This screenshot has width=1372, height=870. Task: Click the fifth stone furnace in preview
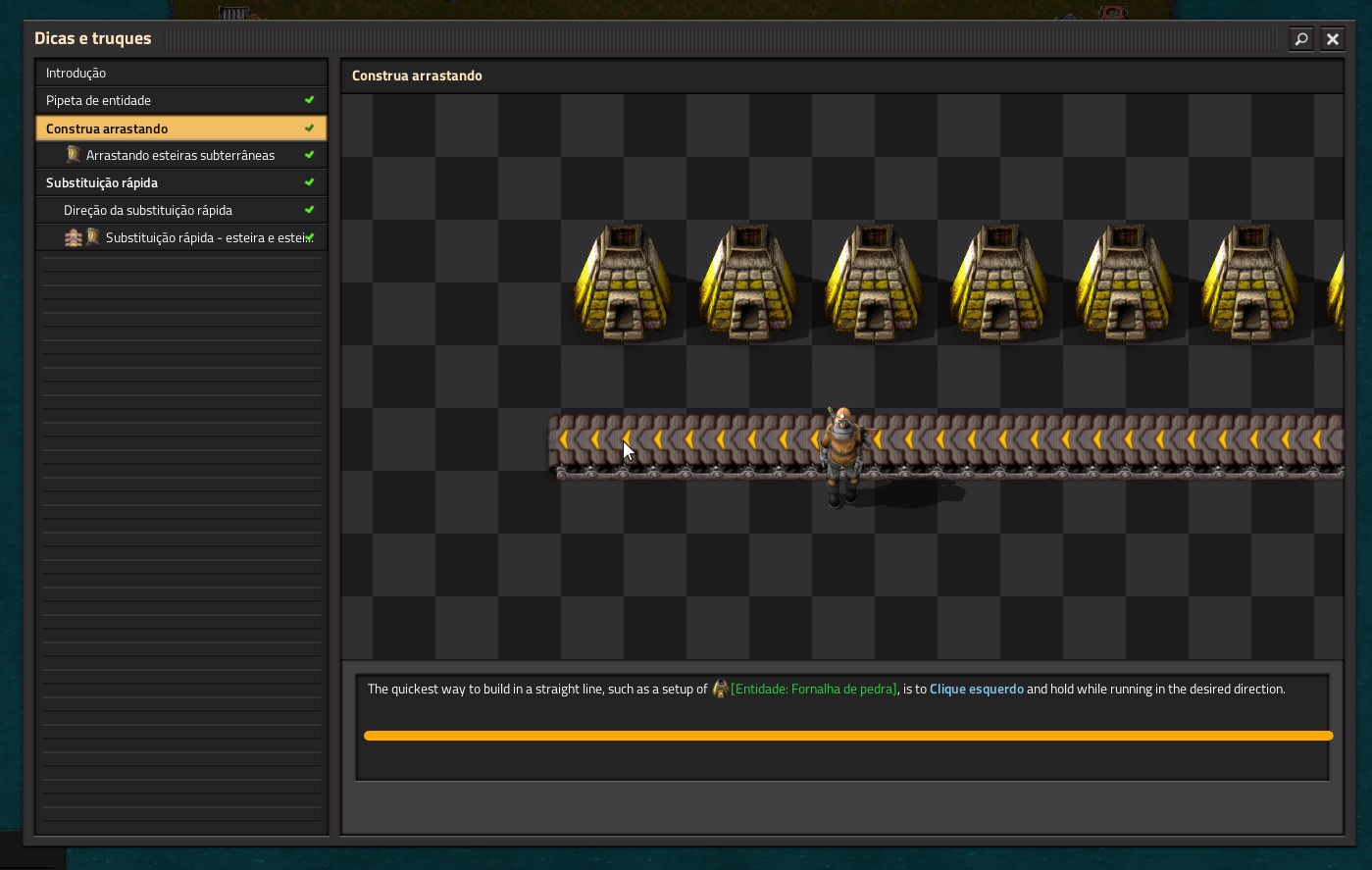(x=1125, y=282)
